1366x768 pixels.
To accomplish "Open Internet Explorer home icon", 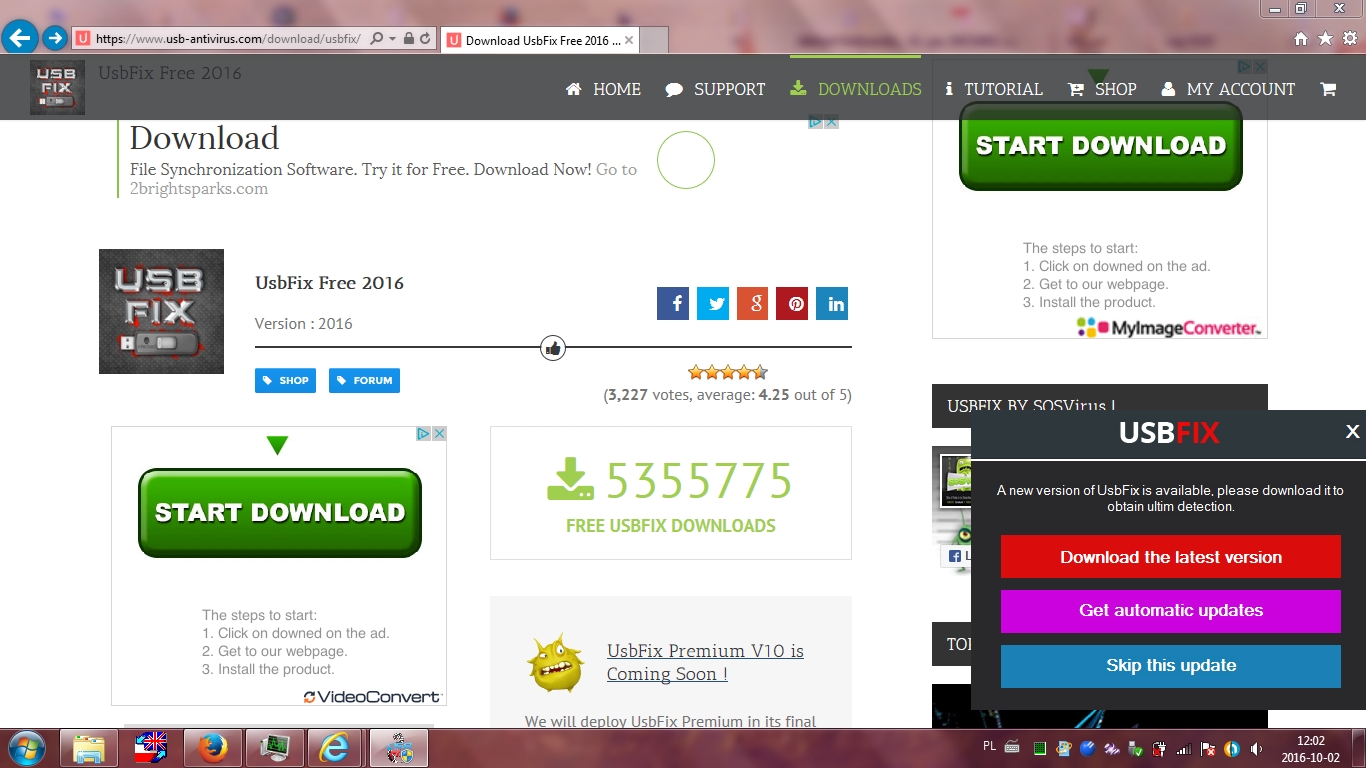I will click(1301, 39).
